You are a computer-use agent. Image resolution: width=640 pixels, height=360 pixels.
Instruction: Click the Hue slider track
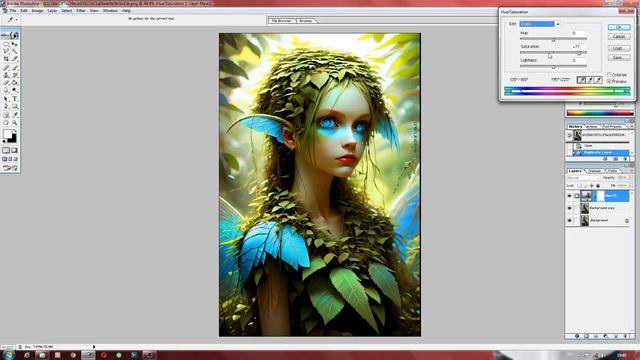click(x=553, y=39)
